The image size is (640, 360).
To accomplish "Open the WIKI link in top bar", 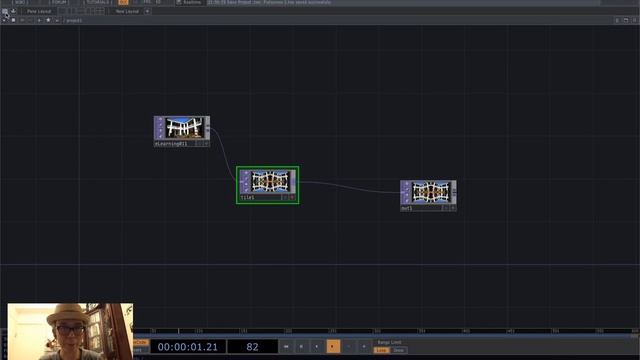I will pyautogui.click(x=19, y=2).
